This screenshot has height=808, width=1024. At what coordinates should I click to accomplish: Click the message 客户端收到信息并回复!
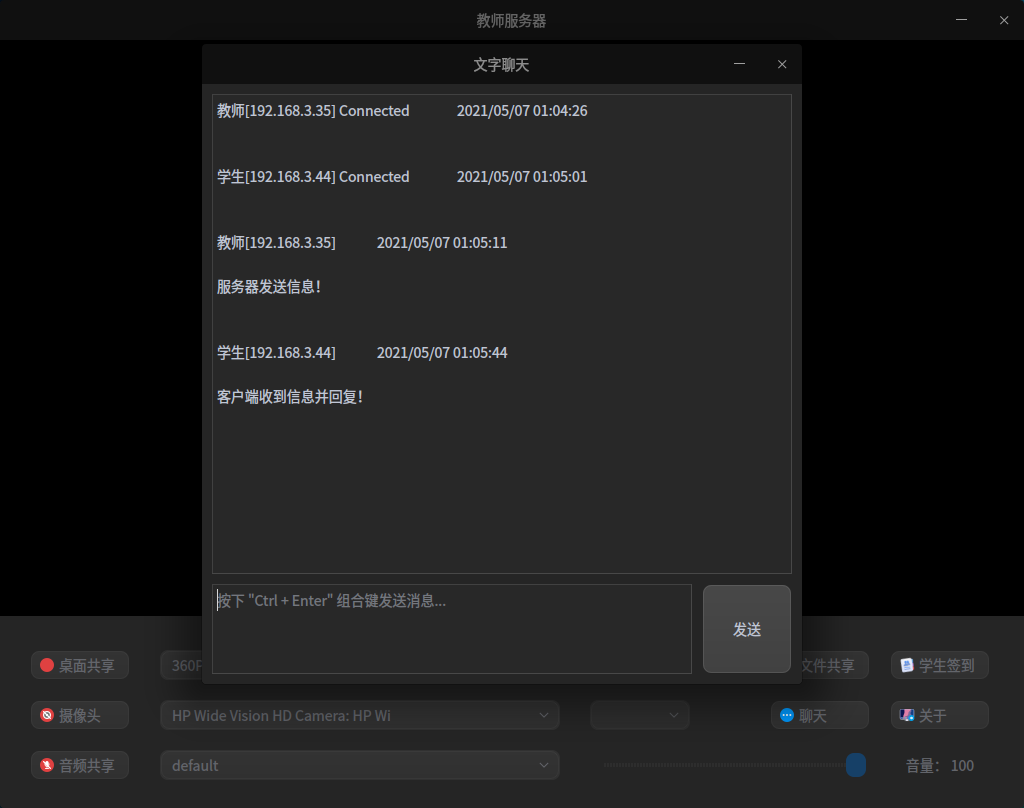tap(290, 396)
